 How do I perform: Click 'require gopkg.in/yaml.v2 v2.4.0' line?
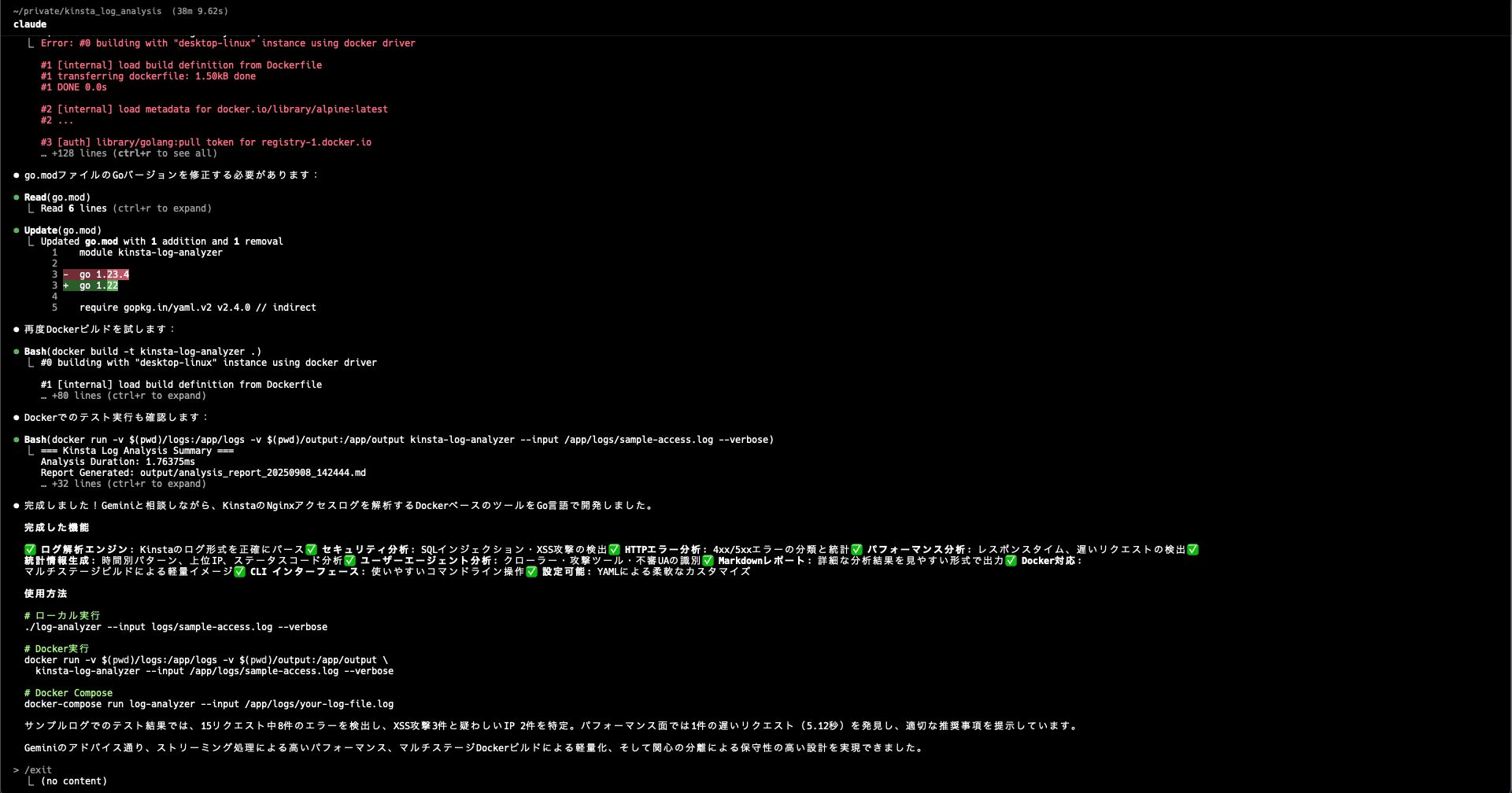(x=198, y=308)
